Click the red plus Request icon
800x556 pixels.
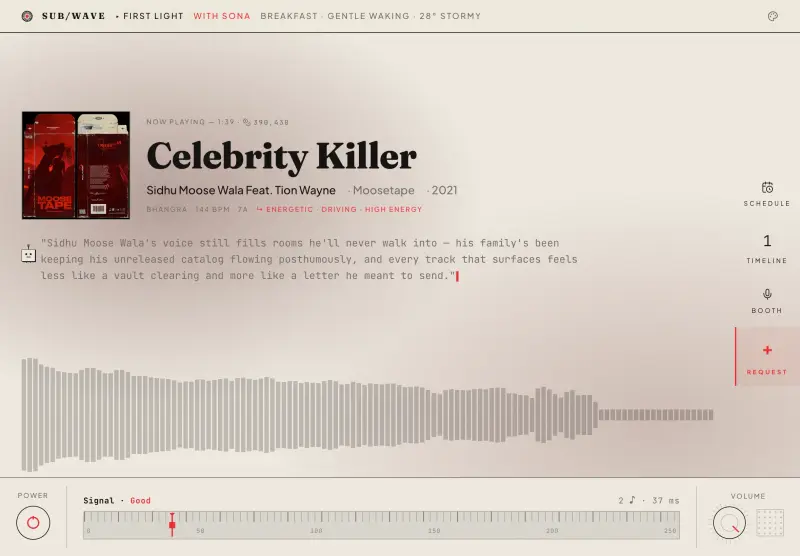[x=767, y=350]
